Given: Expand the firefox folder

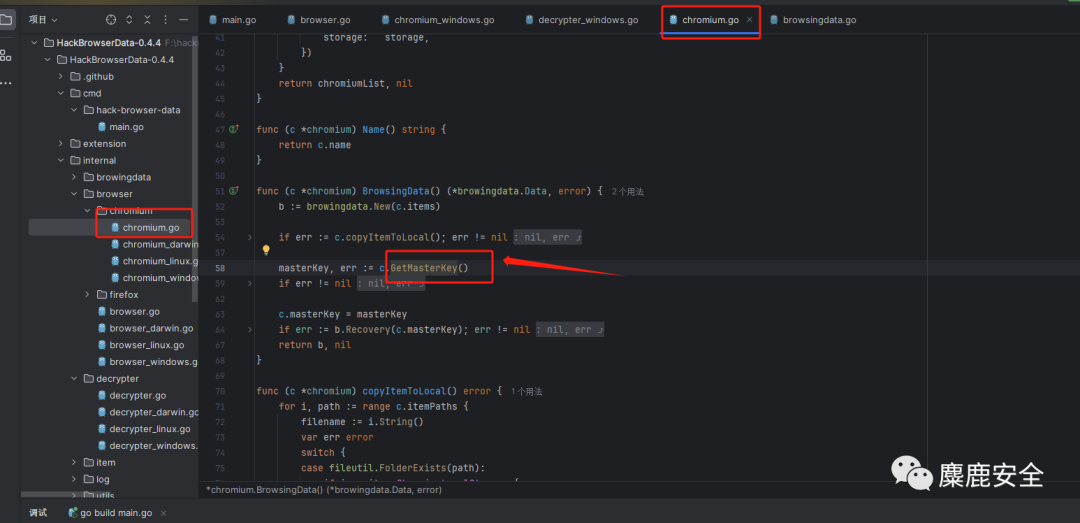Looking at the screenshot, I should pos(87,295).
